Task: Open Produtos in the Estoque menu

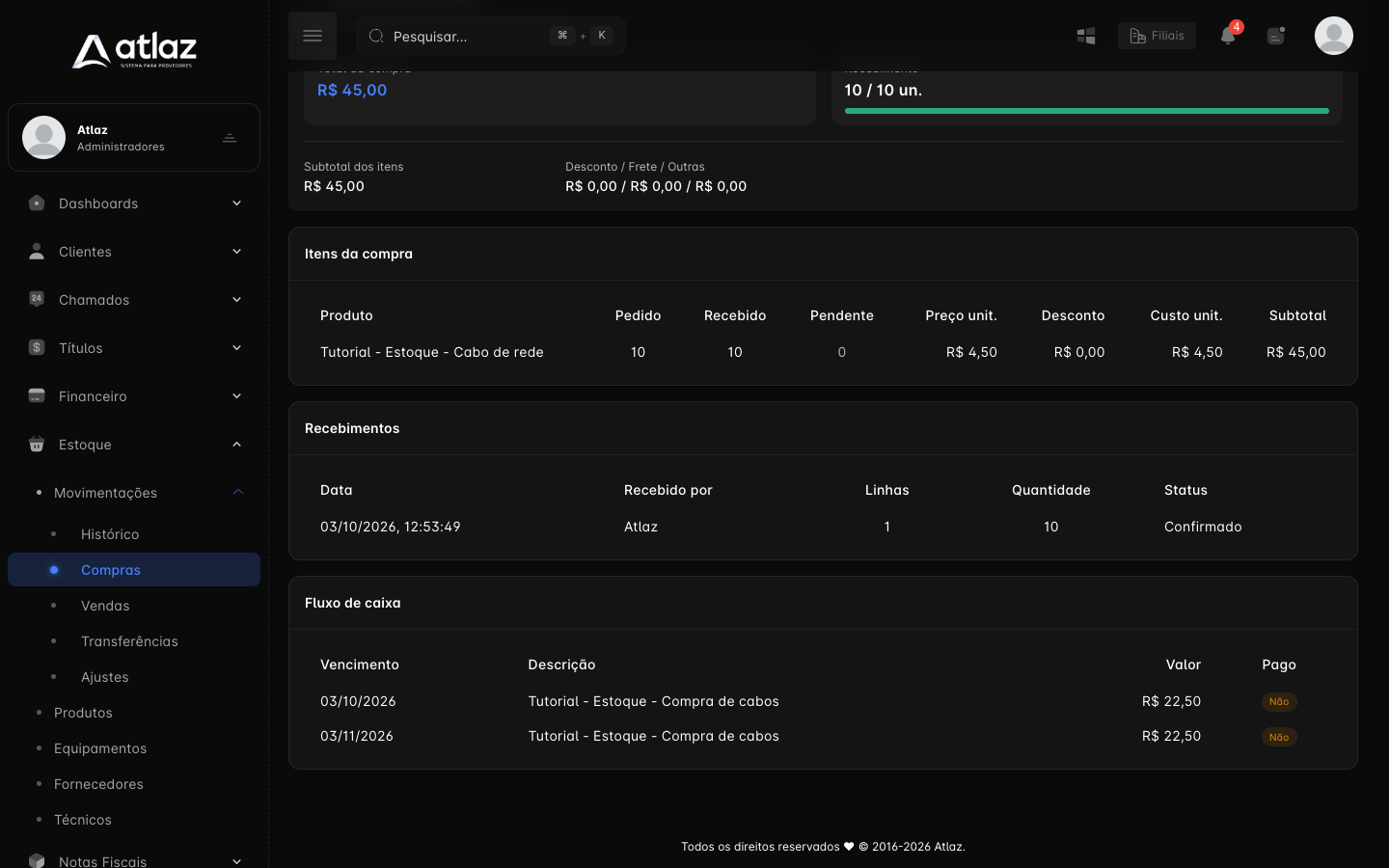Action: point(83,713)
